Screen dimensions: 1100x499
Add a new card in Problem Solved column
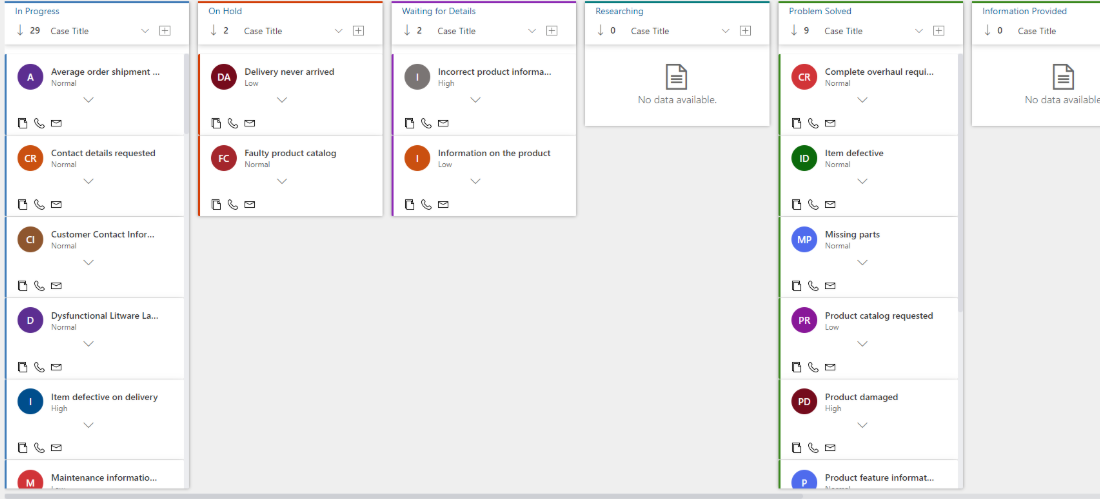pyautogui.click(x=939, y=31)
